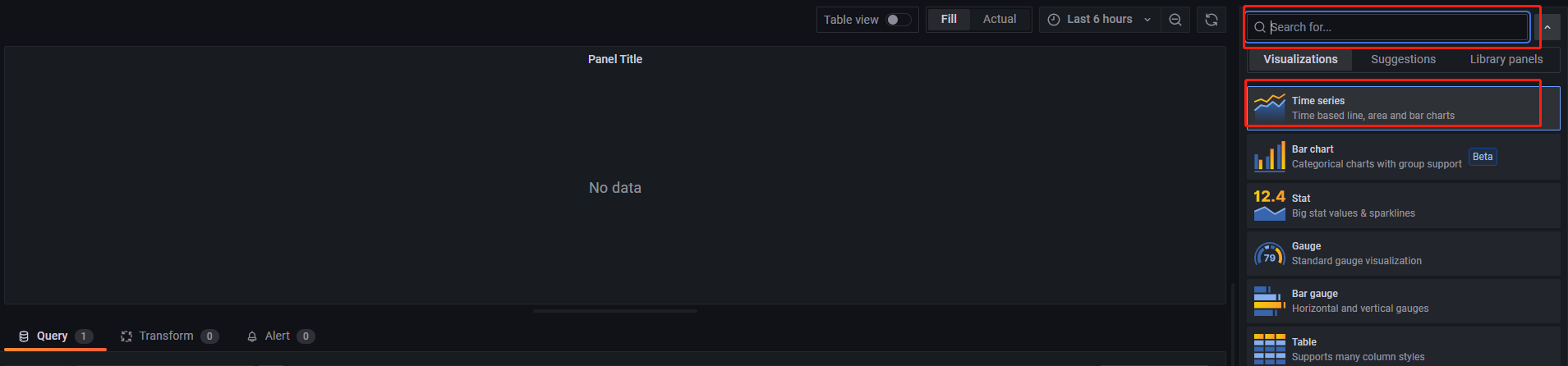Screen dimensions: 1568x366
Task: Choose the Stat visualization icon
Action: pos(1269,205)
